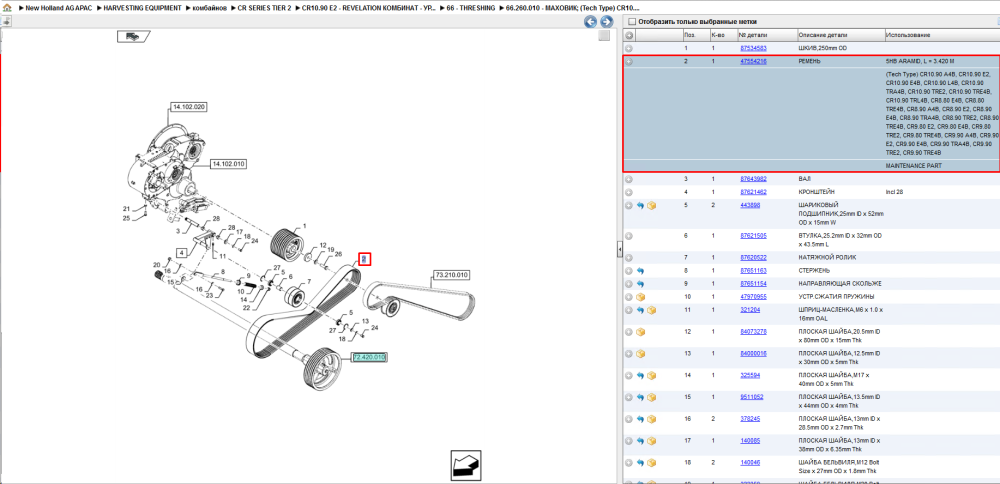The width and height of the screenshot is (1000, 484).
Task: Sort by 'Использование' column header
Action: [941, 35]
